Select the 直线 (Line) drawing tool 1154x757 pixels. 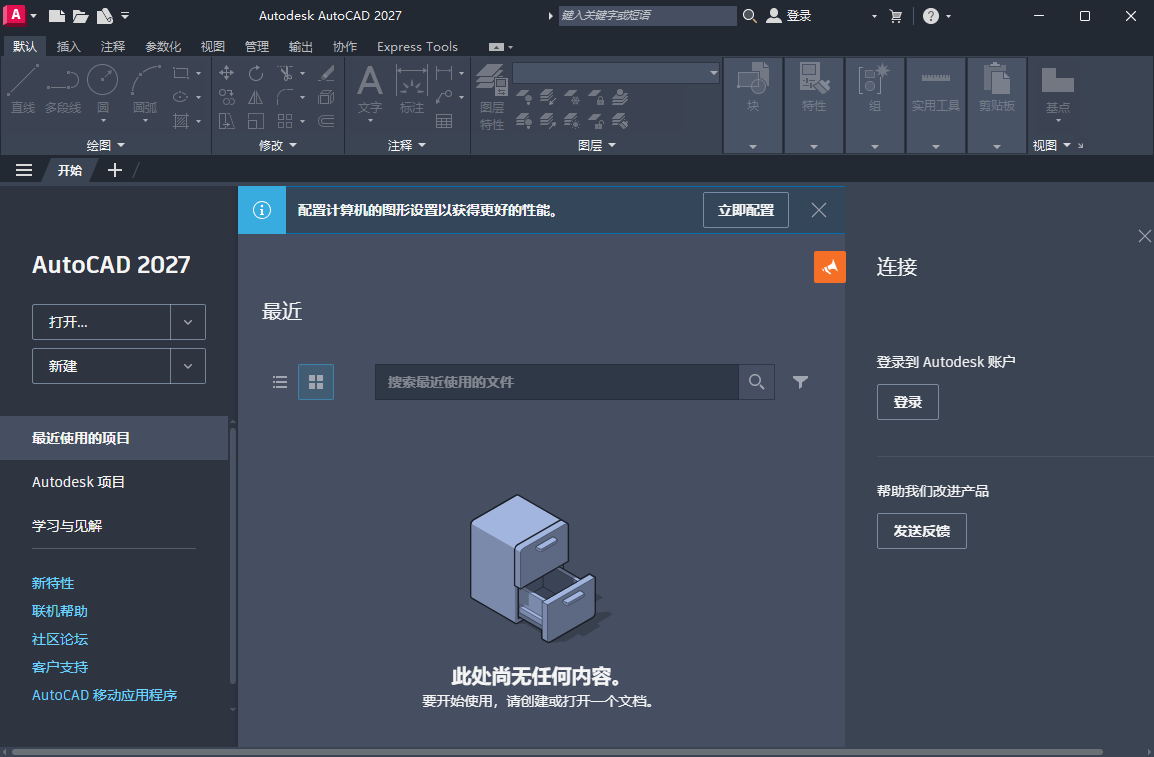[x=22, y=90]
